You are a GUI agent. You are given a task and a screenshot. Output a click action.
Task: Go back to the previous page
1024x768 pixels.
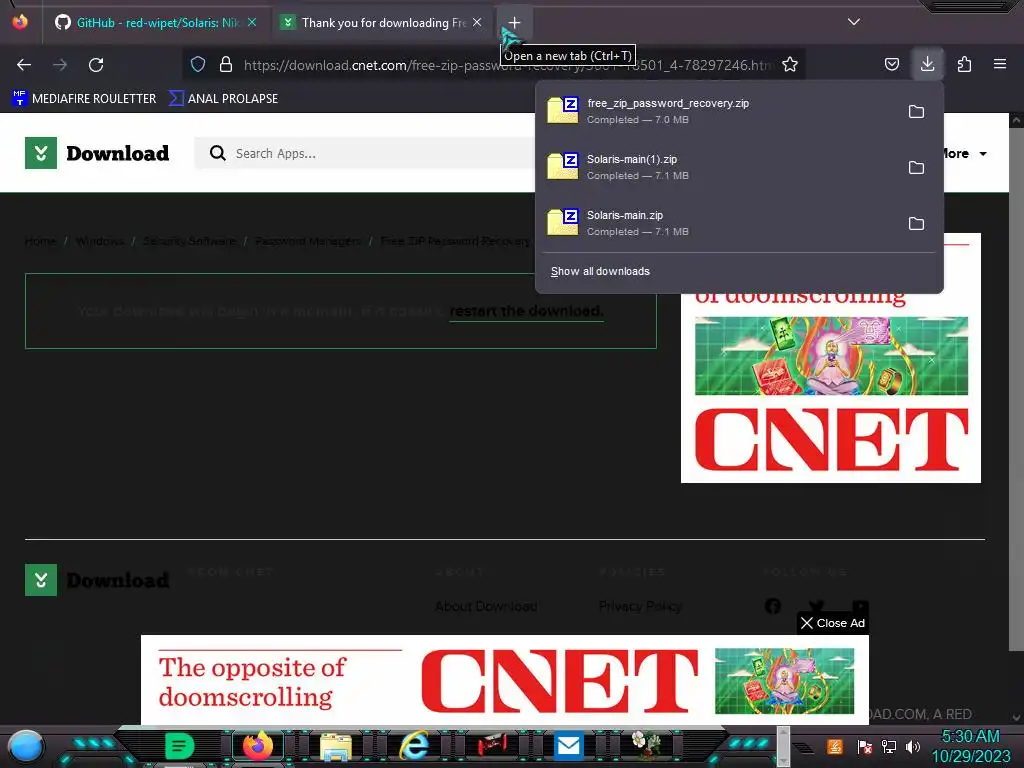click(24, 65)
